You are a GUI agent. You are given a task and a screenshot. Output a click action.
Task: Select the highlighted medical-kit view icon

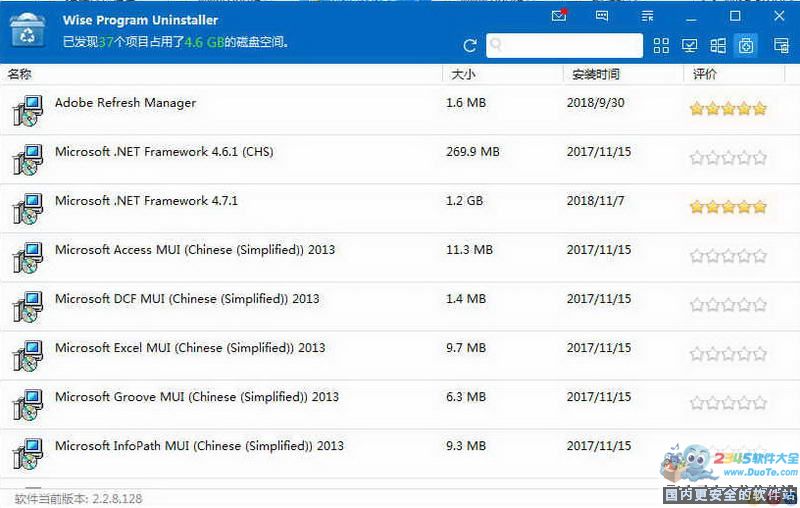(x=746, y=46)
